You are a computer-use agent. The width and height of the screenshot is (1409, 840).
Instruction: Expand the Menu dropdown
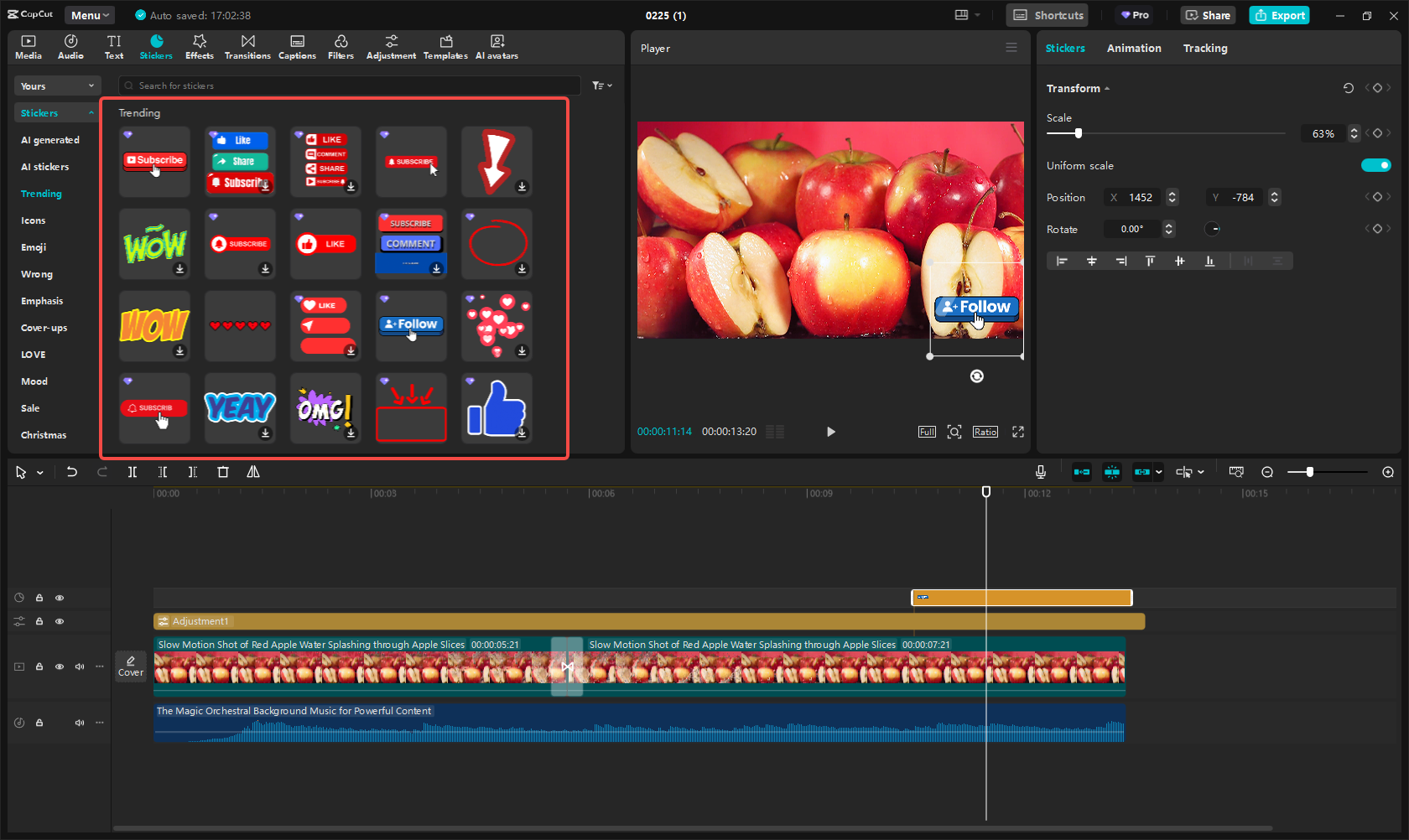(90, 15)
